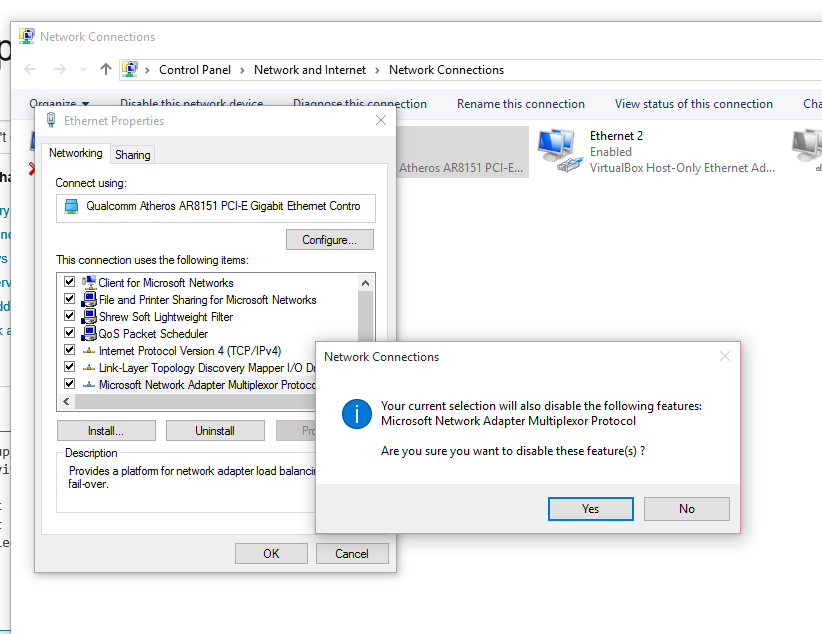This screenshot has height=634, width=822.
Task: Select Multiplexor Protocol item icon
Action: [89, 384]
